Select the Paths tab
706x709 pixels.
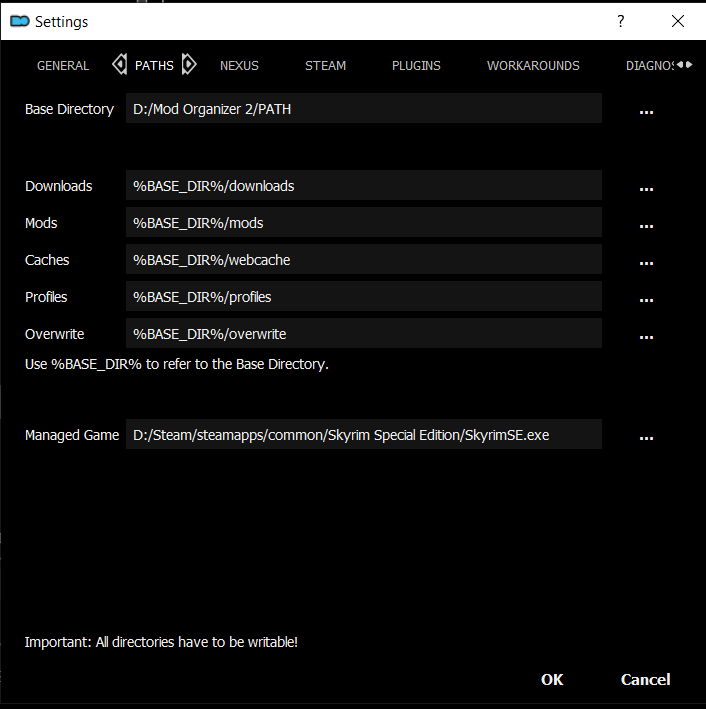pos(154,66)
